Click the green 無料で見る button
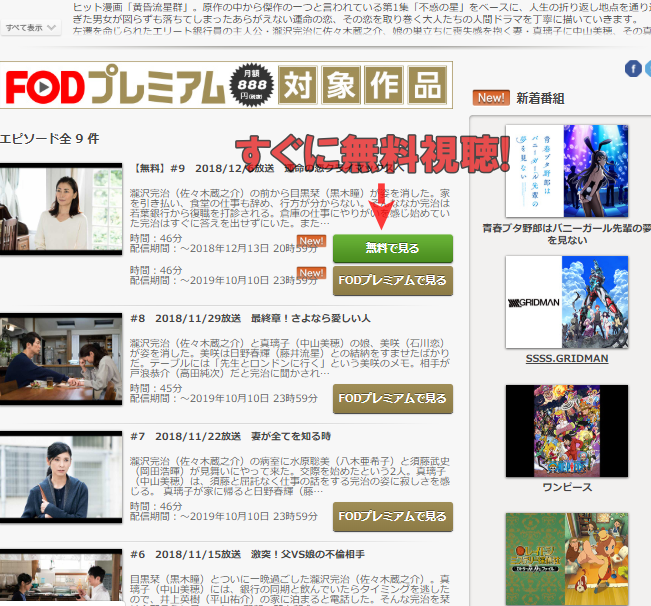The image size is (651, 606). click(393, 248)
